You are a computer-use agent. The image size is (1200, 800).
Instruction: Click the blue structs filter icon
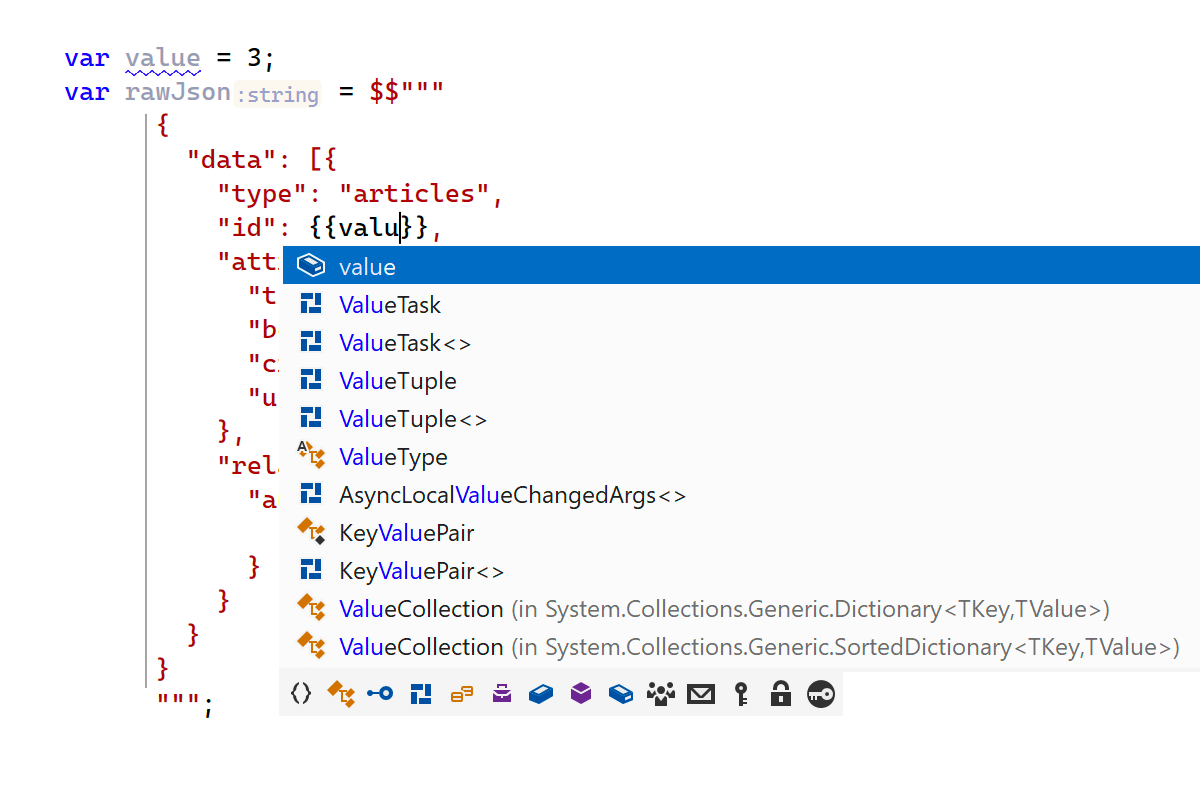[x=421, y=694]
